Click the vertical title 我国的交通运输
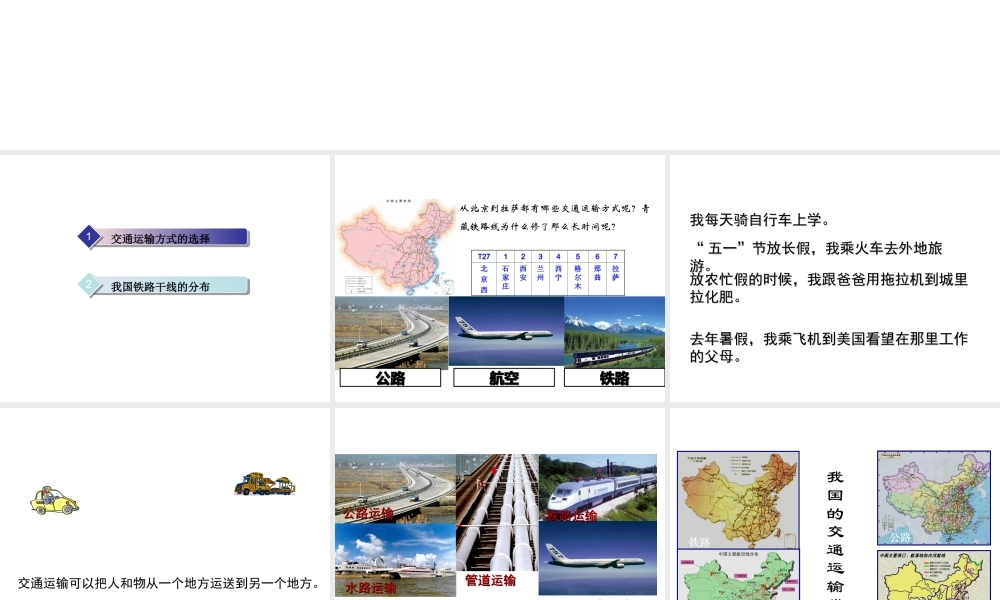 point(835,536)
